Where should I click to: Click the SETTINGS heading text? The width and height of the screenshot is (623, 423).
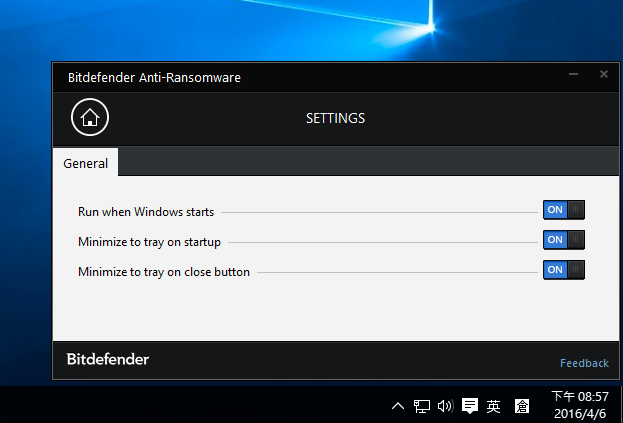(x=335, y=118)
